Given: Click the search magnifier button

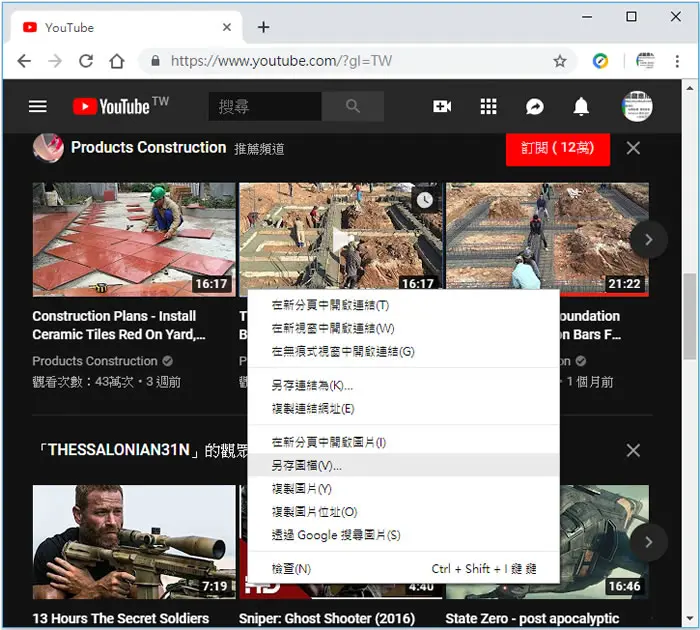Looking at the screenshot, I should (x=353, y=106).
